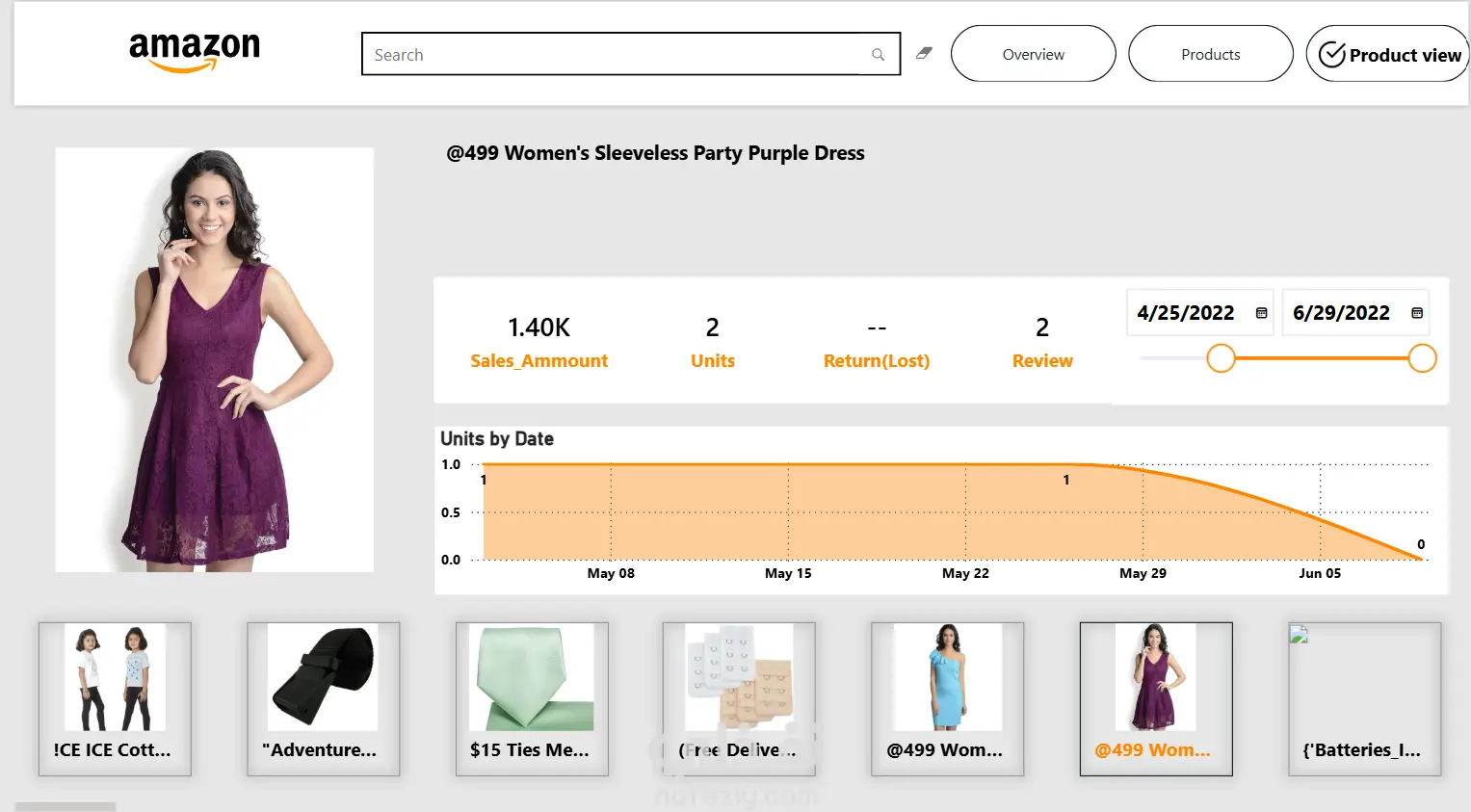The width and height of the screenshot is (1471, 812).
Task: Select the $15 Ties Me... product tile
Action: (532, 698)
